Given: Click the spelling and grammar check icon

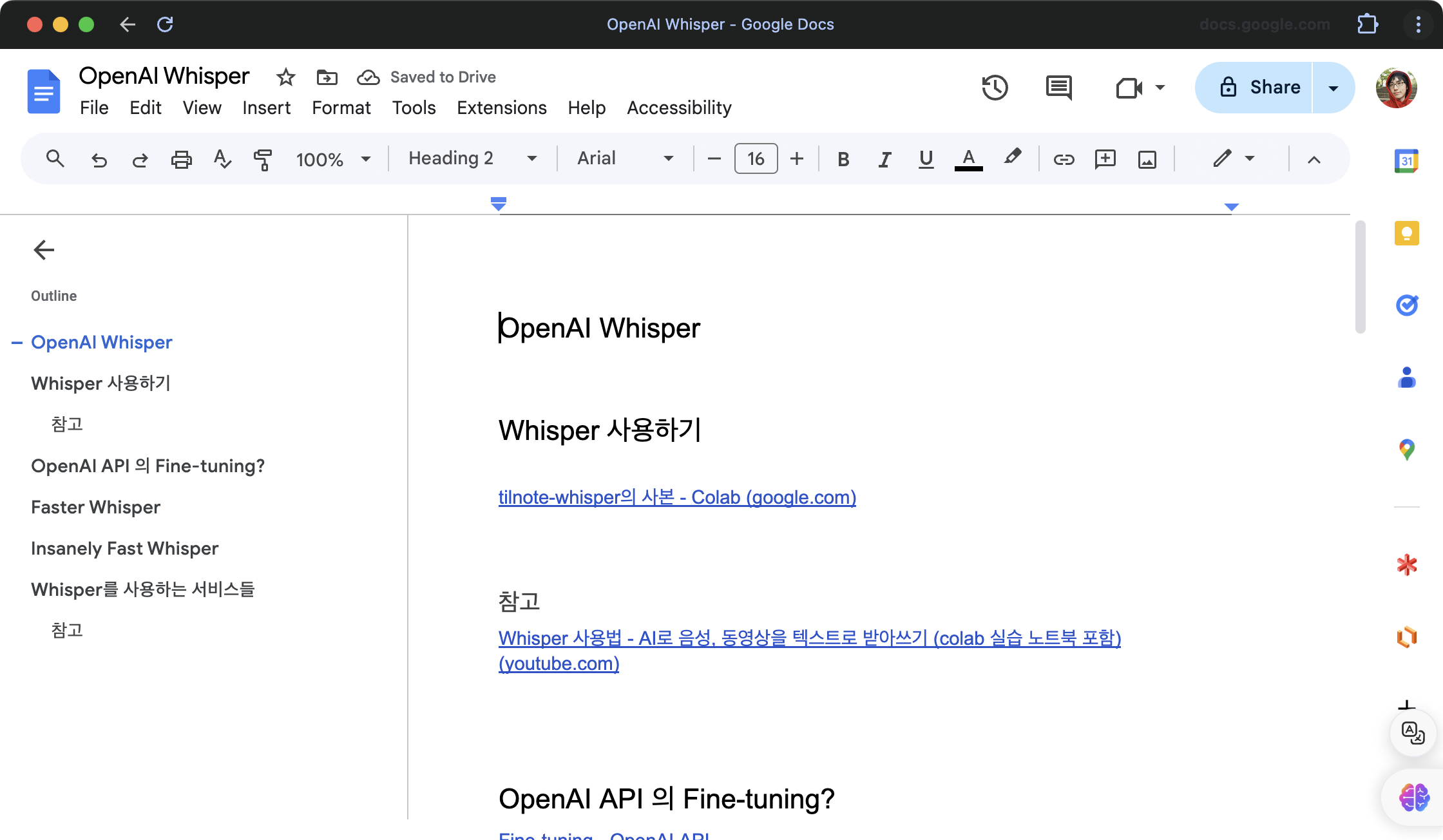Looking at the screenshot, I should click(222, 159).
